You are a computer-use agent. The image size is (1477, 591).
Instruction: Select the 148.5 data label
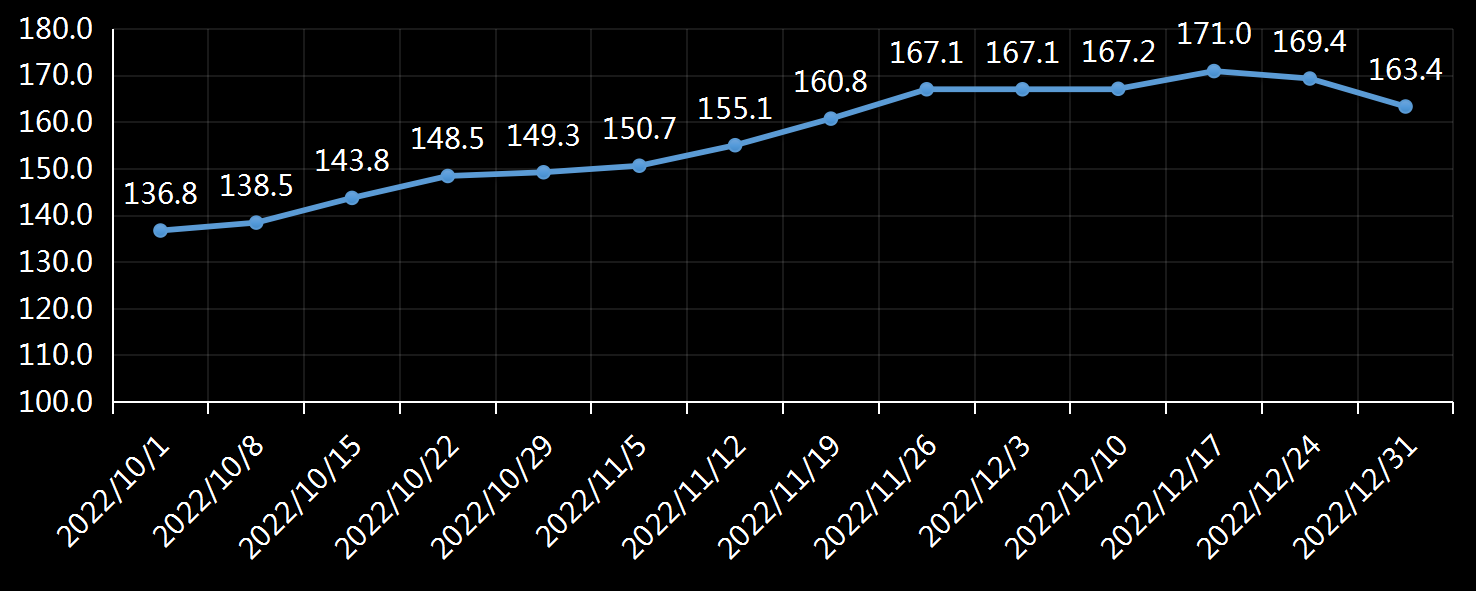coord(447,137)
